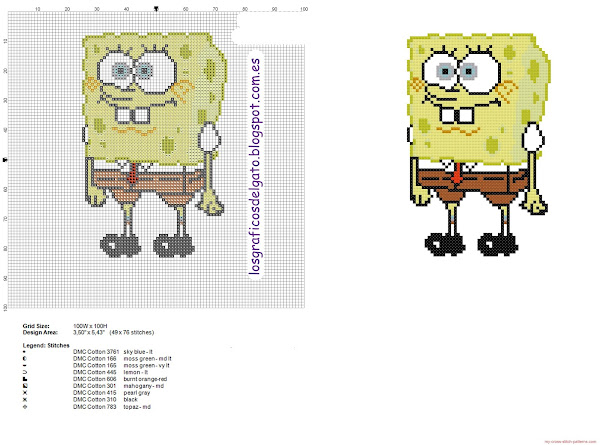Click the center arrow marker on left ruler
Screen dimensions: 600x445
coord(5,160)
